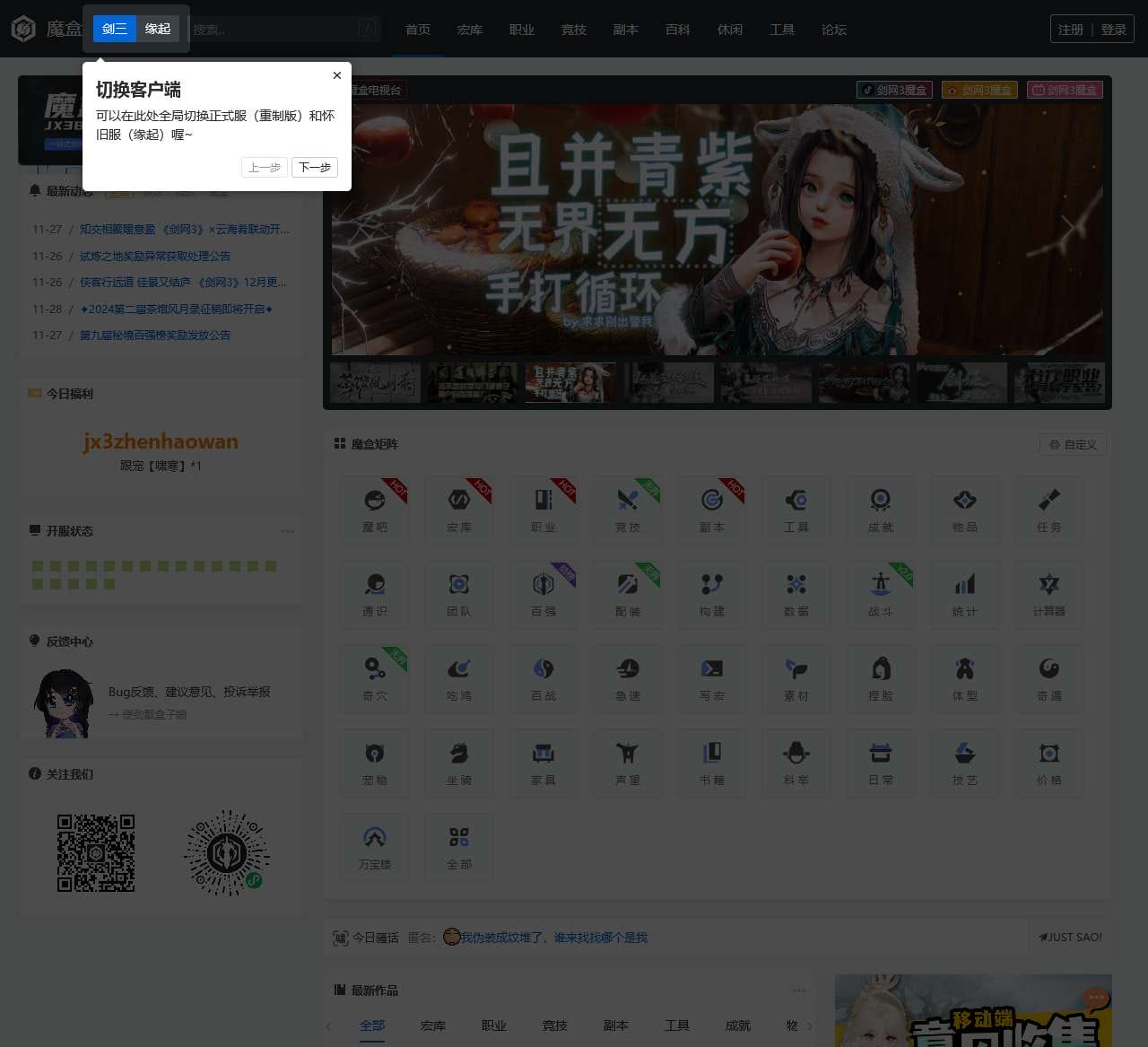The width and height of the screenshot is (1148, 1047).
Task: Open the 竞技 crossed-swords tile in 魔盒矩阵
Action: pos(628,509)
